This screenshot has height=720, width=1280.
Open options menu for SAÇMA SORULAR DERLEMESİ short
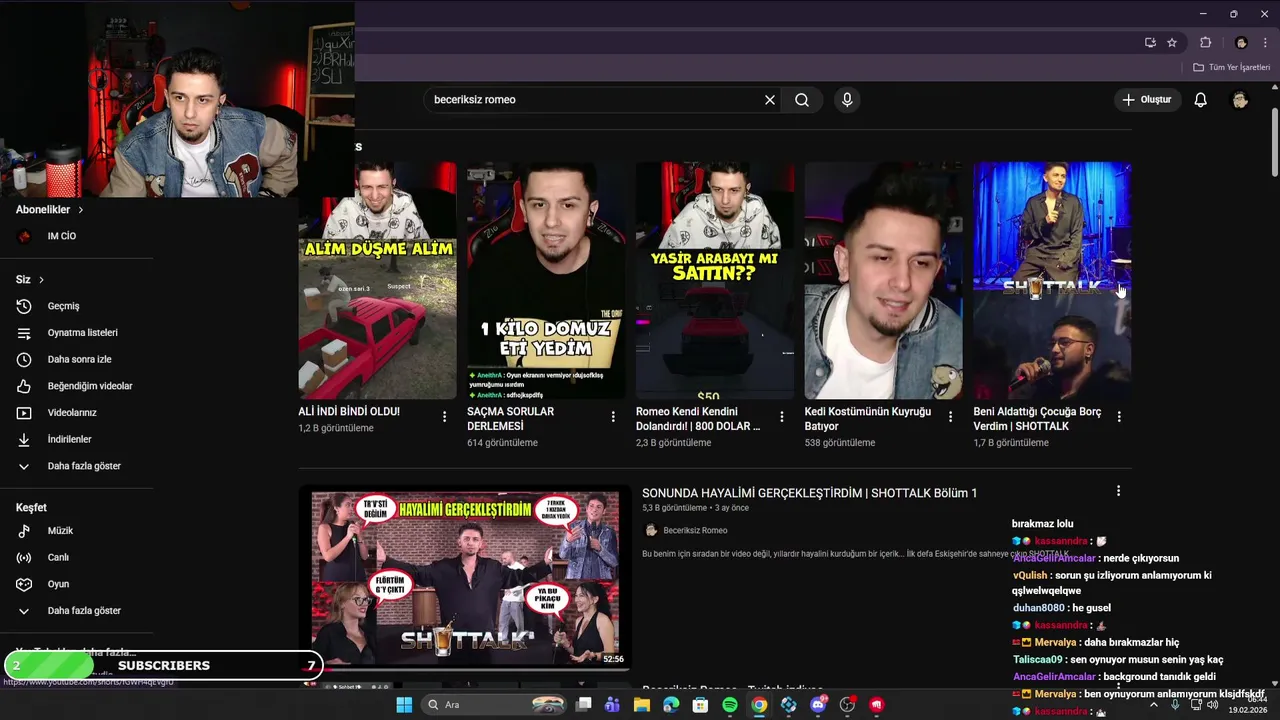[x=613, y=417]
